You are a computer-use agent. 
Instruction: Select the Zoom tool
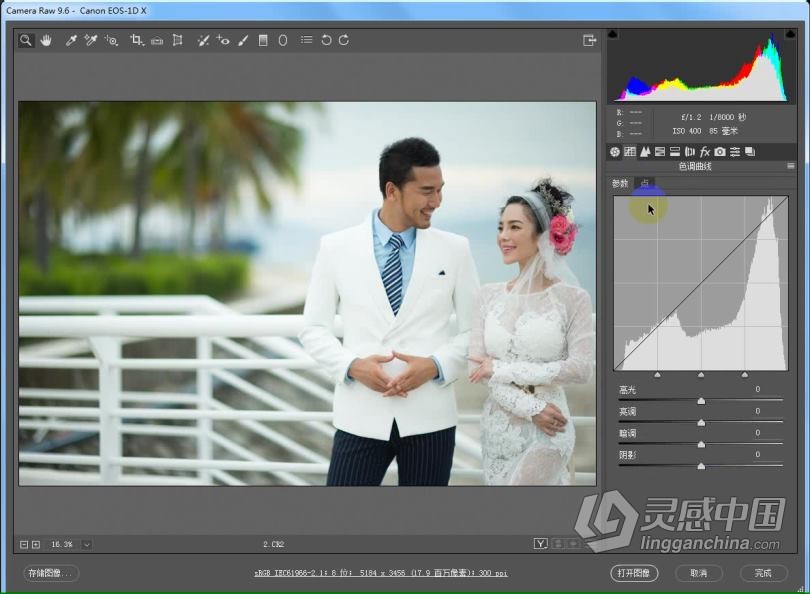25,40
